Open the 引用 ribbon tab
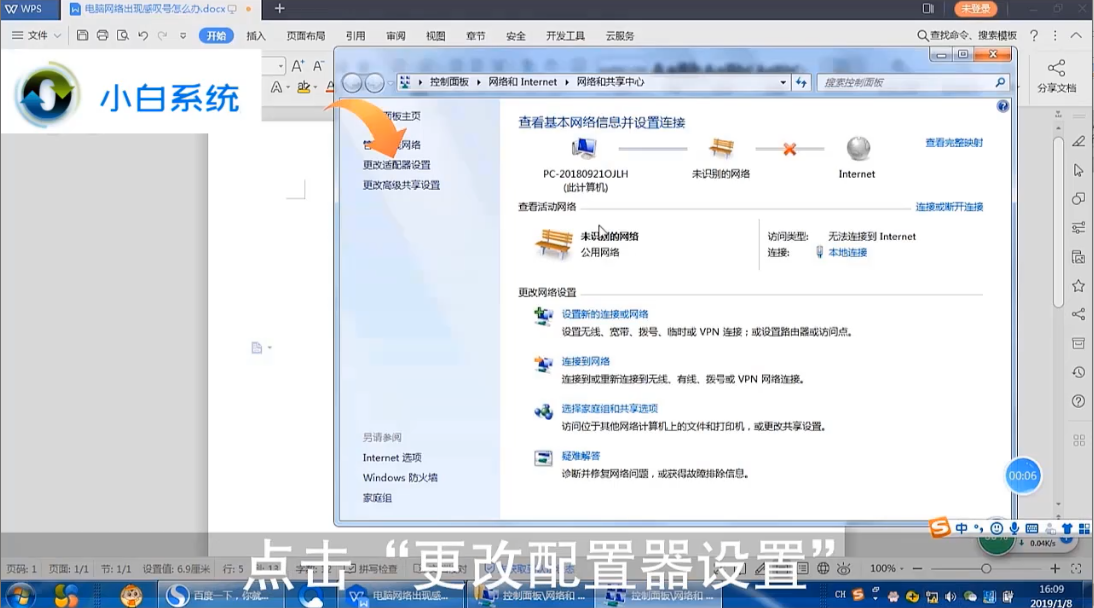Screen dimensions: 1094x608 tap(355, 36)
